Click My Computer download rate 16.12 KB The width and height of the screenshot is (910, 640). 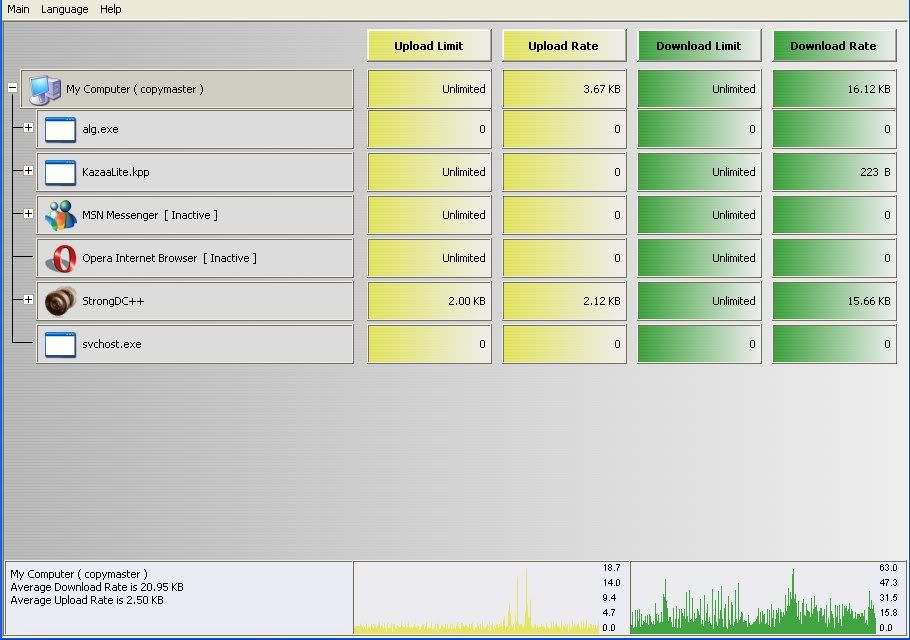coord(834,89)
